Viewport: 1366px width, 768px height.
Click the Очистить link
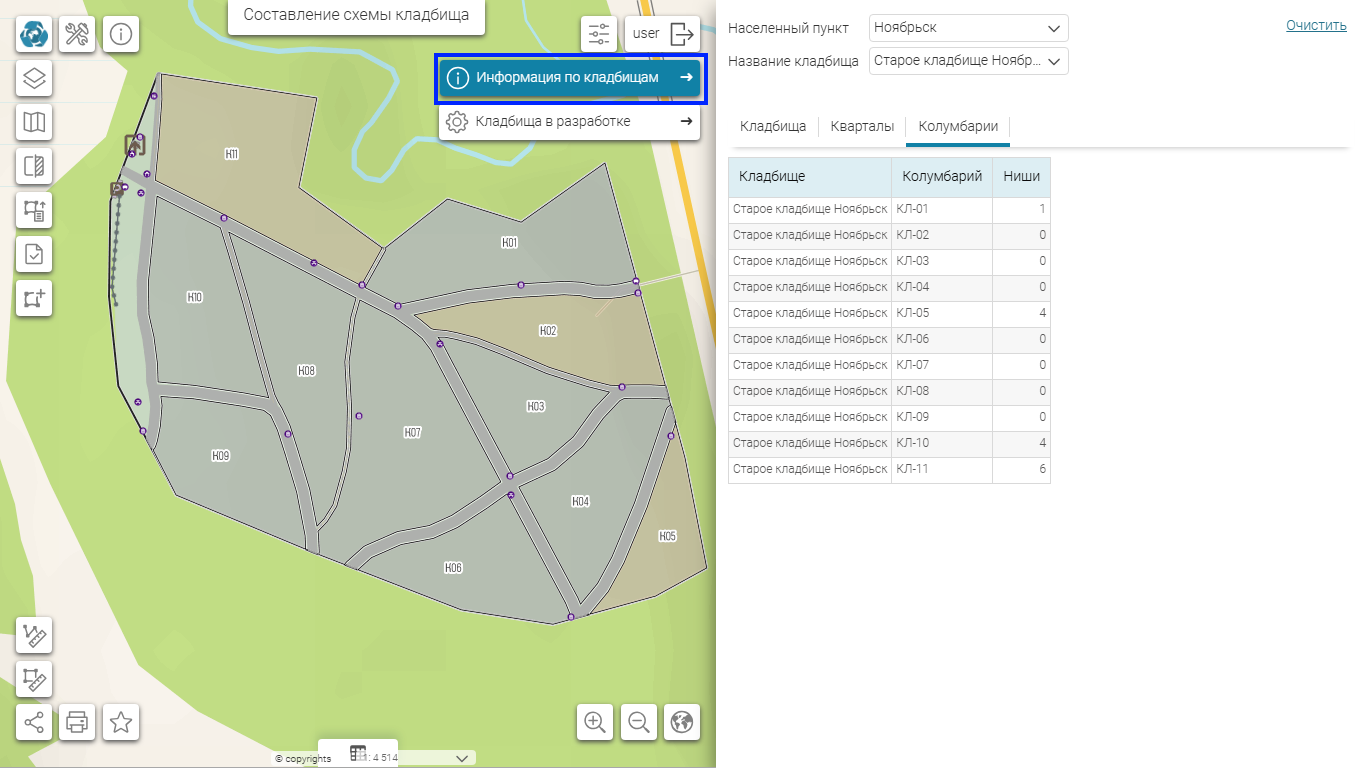[1315, 25]
